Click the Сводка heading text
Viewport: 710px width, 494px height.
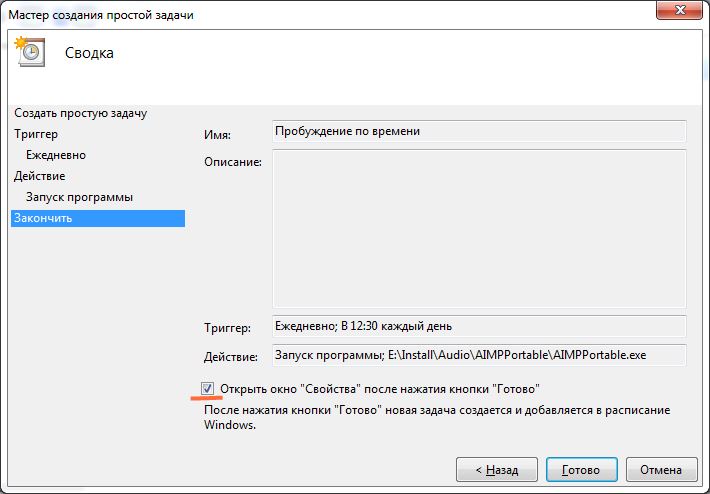click(x=89, y=53)
